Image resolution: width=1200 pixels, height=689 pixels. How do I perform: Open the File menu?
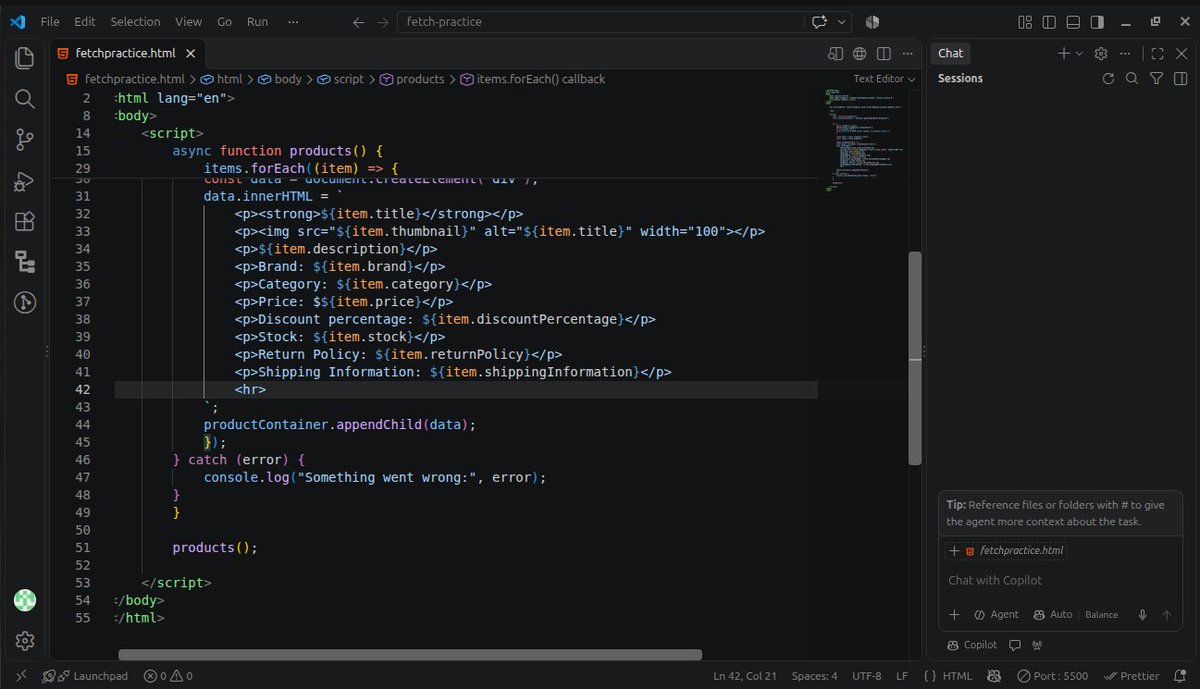pyautogui.click(x=50, y=22)
